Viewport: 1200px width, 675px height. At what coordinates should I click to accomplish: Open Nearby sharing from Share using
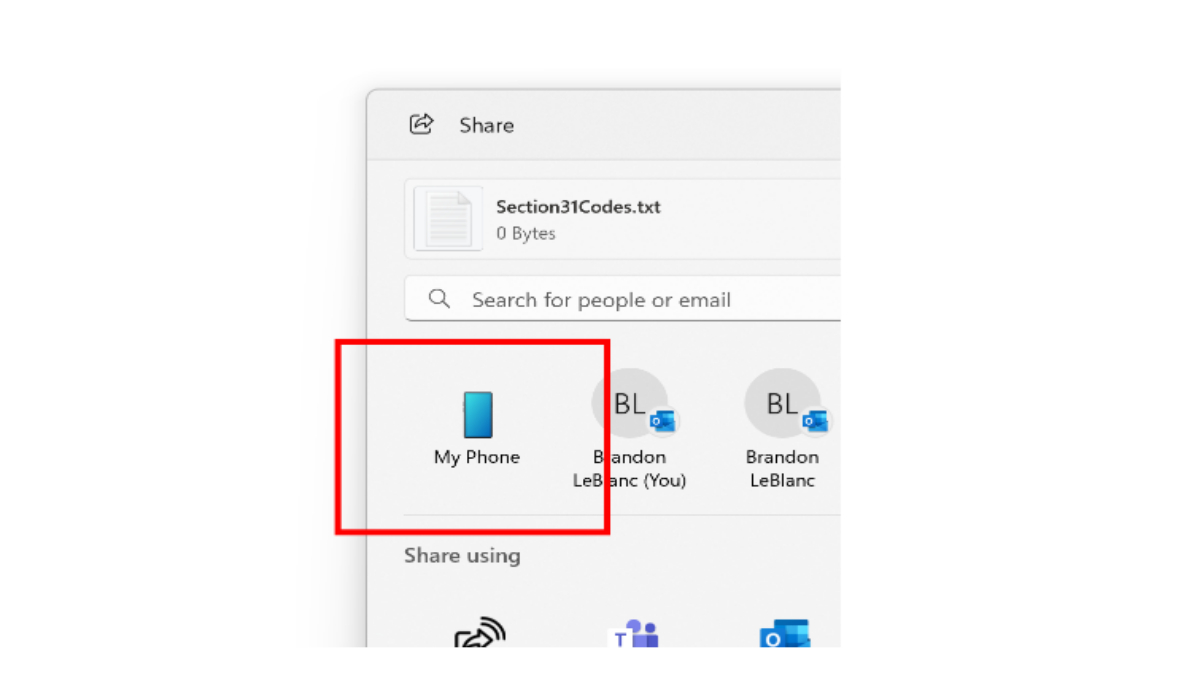coord(479,636)
